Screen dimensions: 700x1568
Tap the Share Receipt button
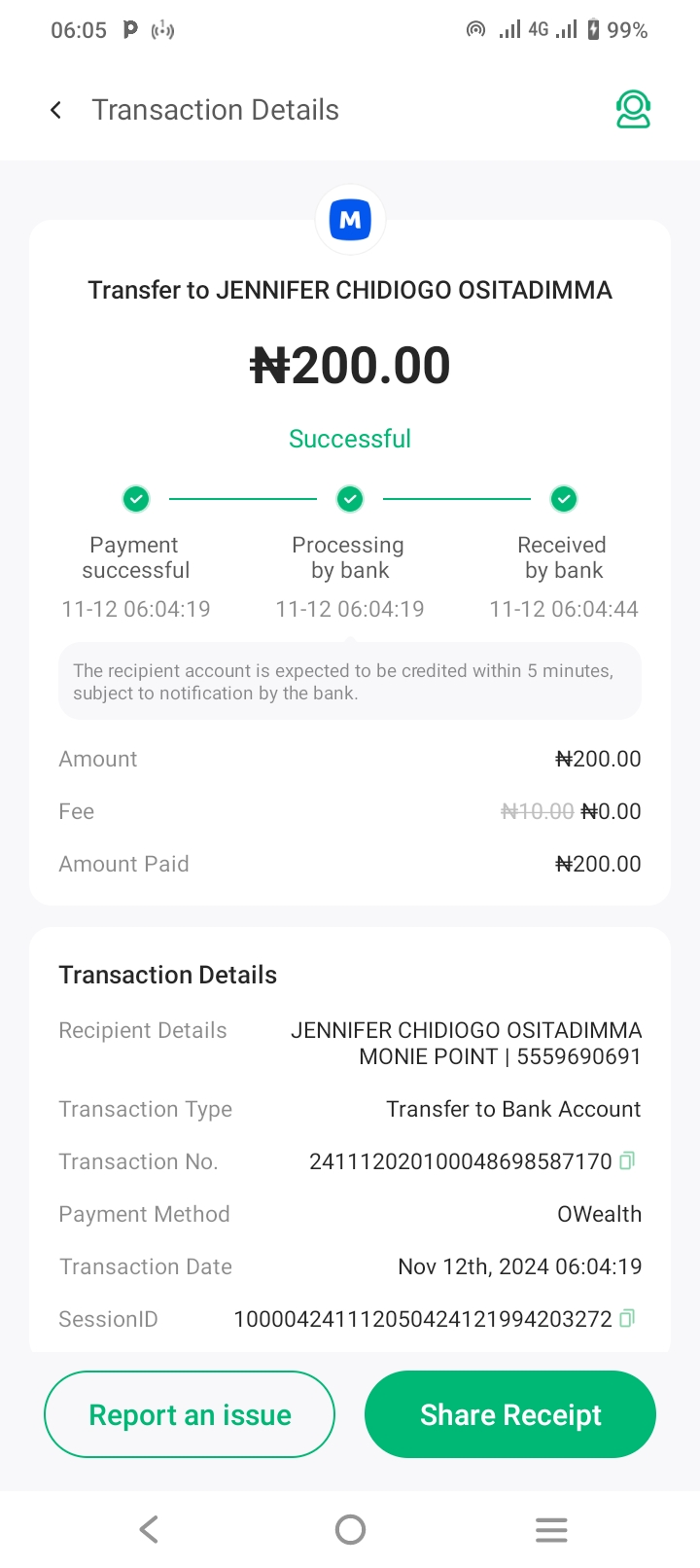click(510, 1414)
